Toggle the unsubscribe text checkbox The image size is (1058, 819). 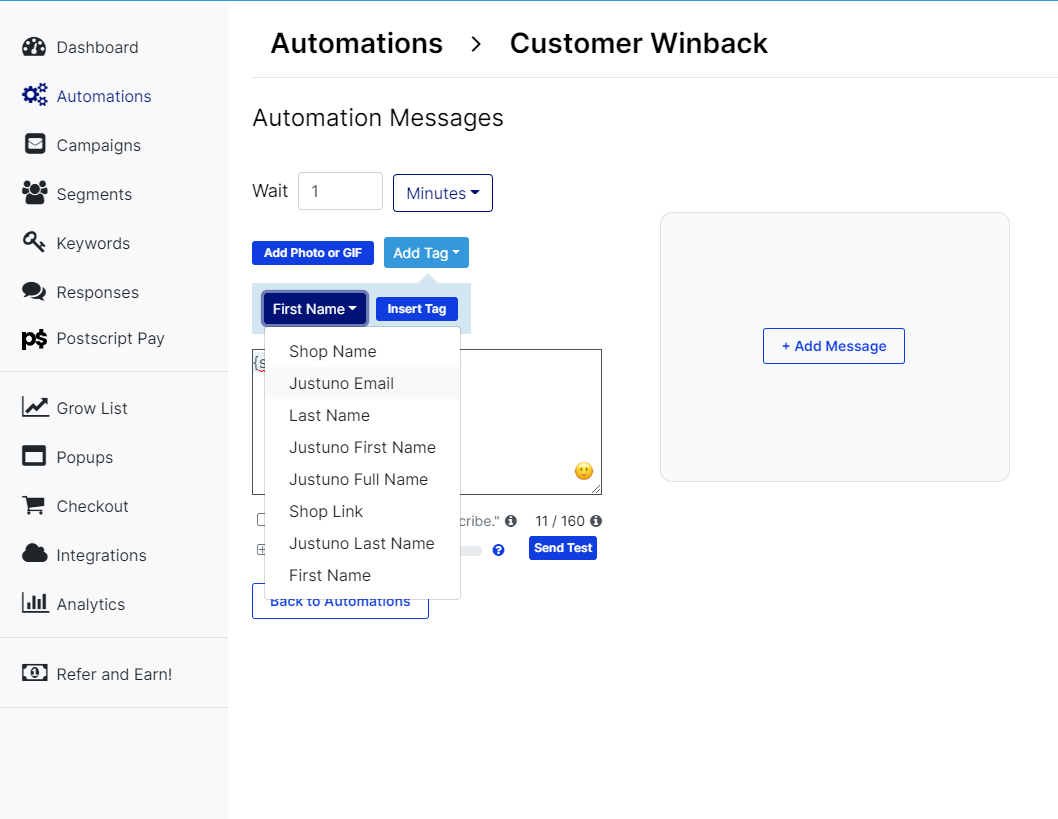coord(260,520)
